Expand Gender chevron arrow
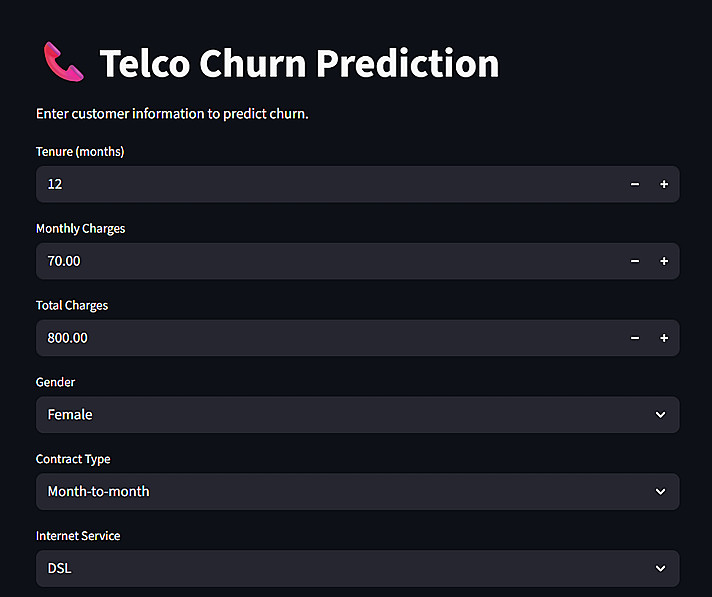 660,414
